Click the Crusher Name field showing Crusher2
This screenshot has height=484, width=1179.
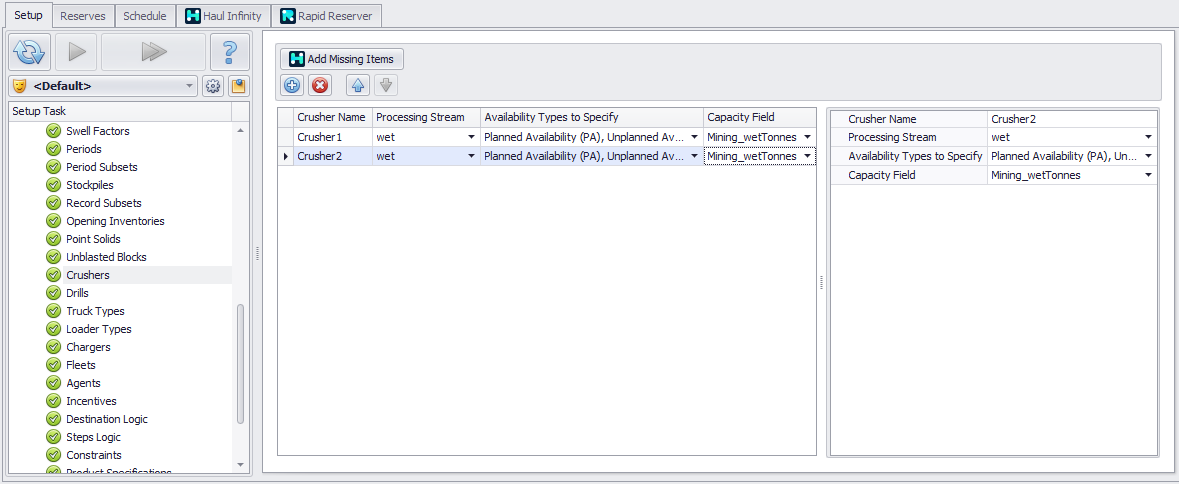click(1070, 119)
